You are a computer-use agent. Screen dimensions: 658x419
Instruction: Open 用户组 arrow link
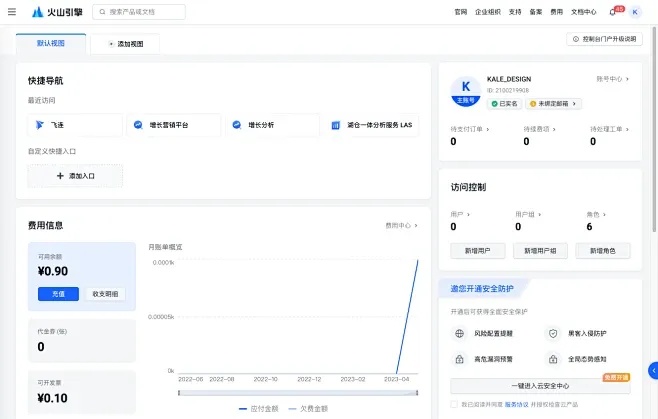tap(528, 214)
